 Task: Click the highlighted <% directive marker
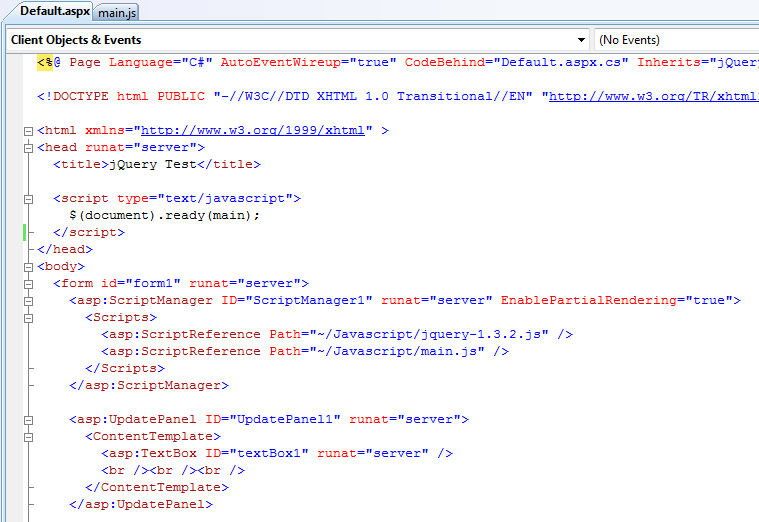click(x=45, y=62)
